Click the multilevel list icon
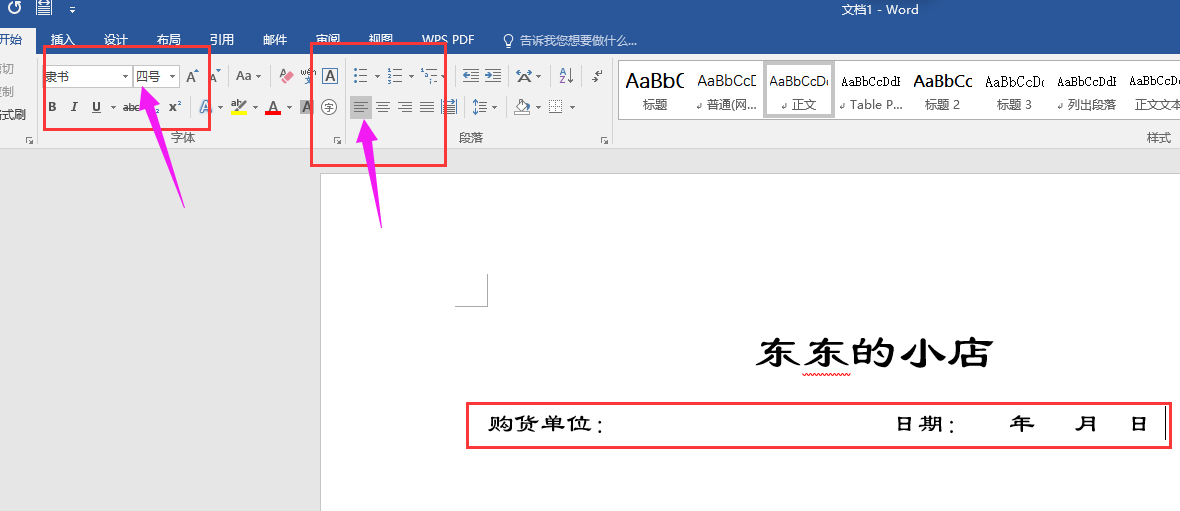The width and height of the screenshot is (1180, 511). 429,76
